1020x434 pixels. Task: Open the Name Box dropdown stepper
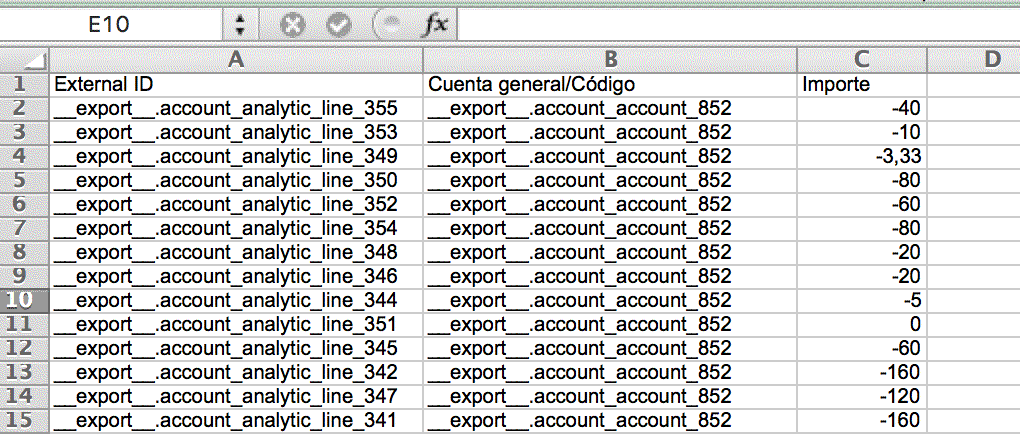click(x=240, y=24)
